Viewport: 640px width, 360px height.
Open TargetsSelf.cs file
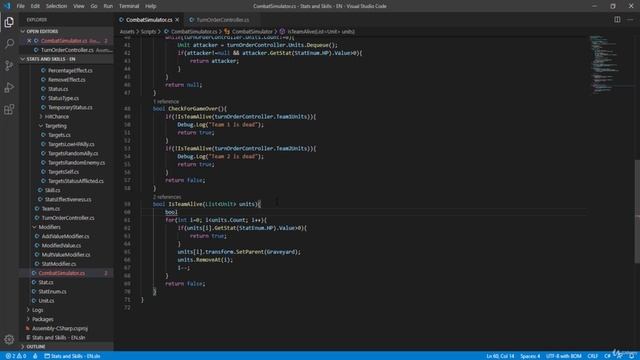[63, 172]
